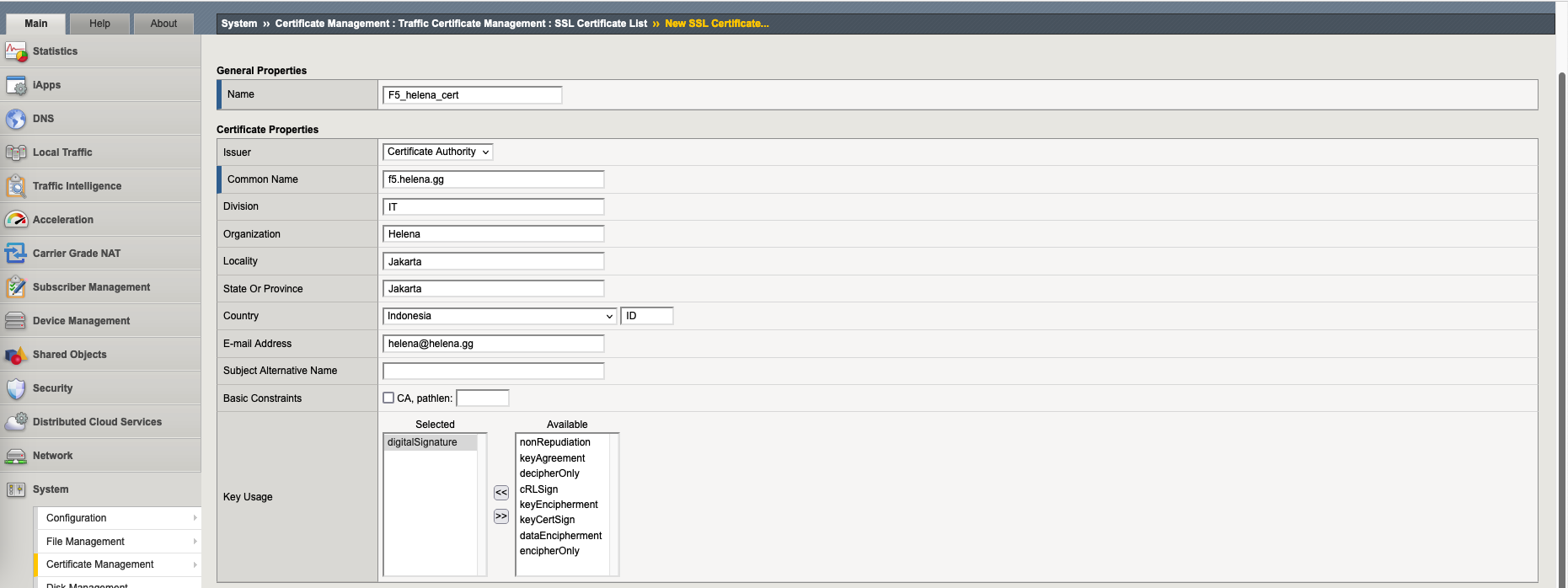Click the DNS globe icon

[16, 119]
